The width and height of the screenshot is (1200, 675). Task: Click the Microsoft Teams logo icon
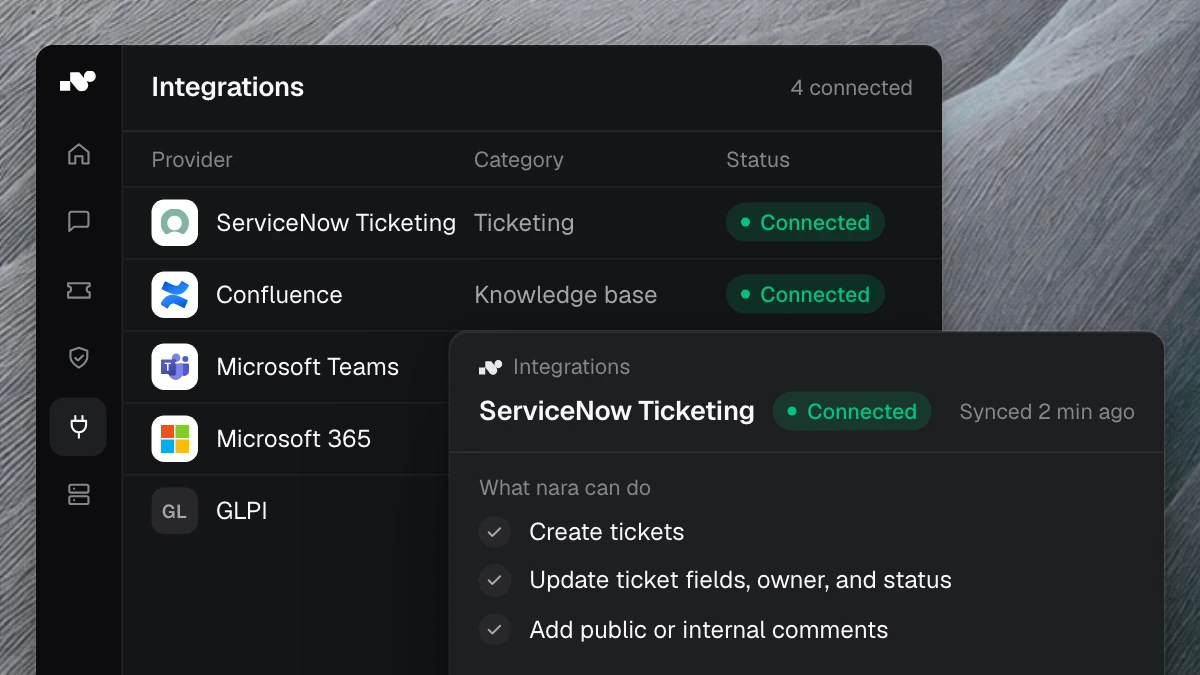[x=175, y=367]
